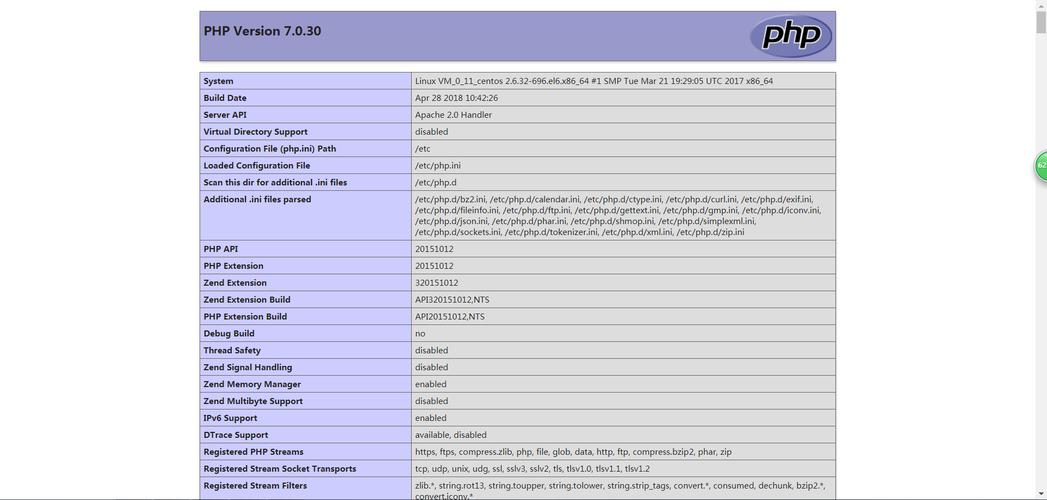Screen dimensions: 1047x500
Task: Select the 'PHP Extension' label
Action: 235,266
